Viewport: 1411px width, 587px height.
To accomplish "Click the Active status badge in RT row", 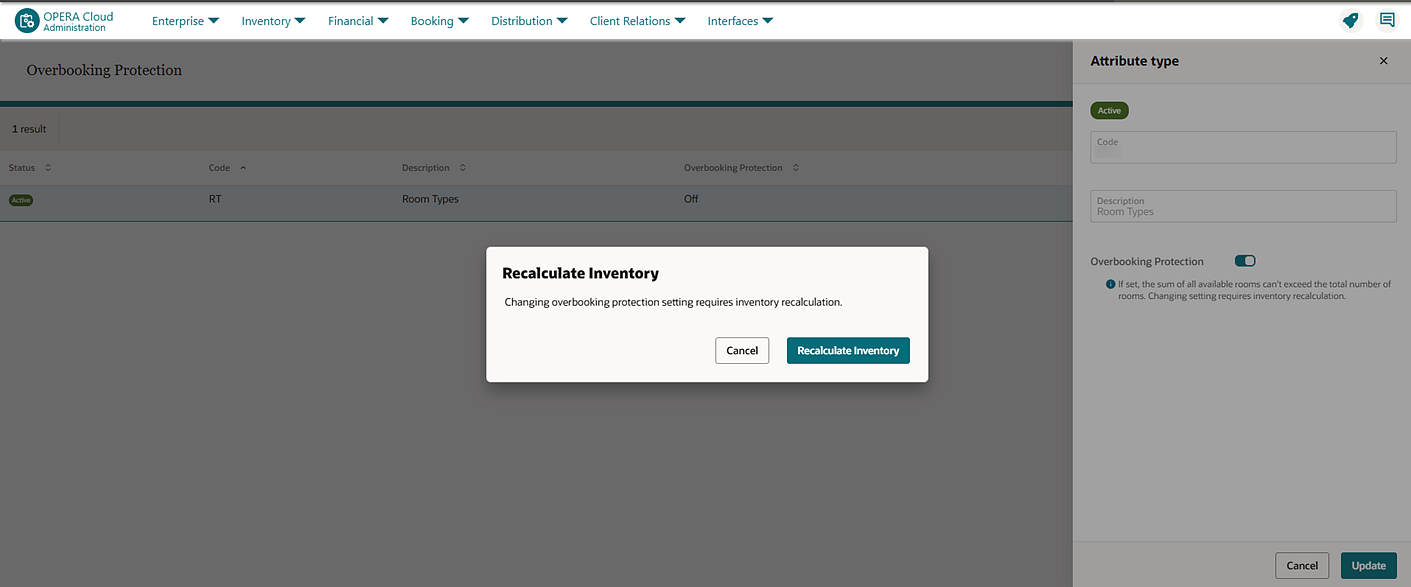I will tap(21, 200).
